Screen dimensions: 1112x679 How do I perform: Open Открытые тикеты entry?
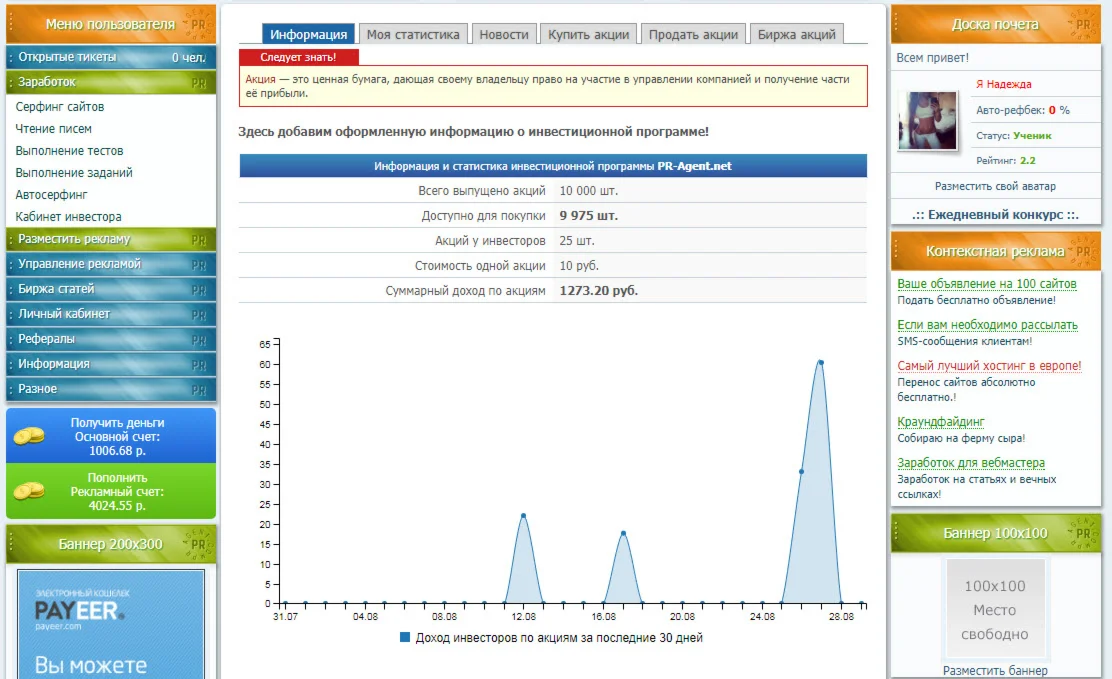pos(111,57)
